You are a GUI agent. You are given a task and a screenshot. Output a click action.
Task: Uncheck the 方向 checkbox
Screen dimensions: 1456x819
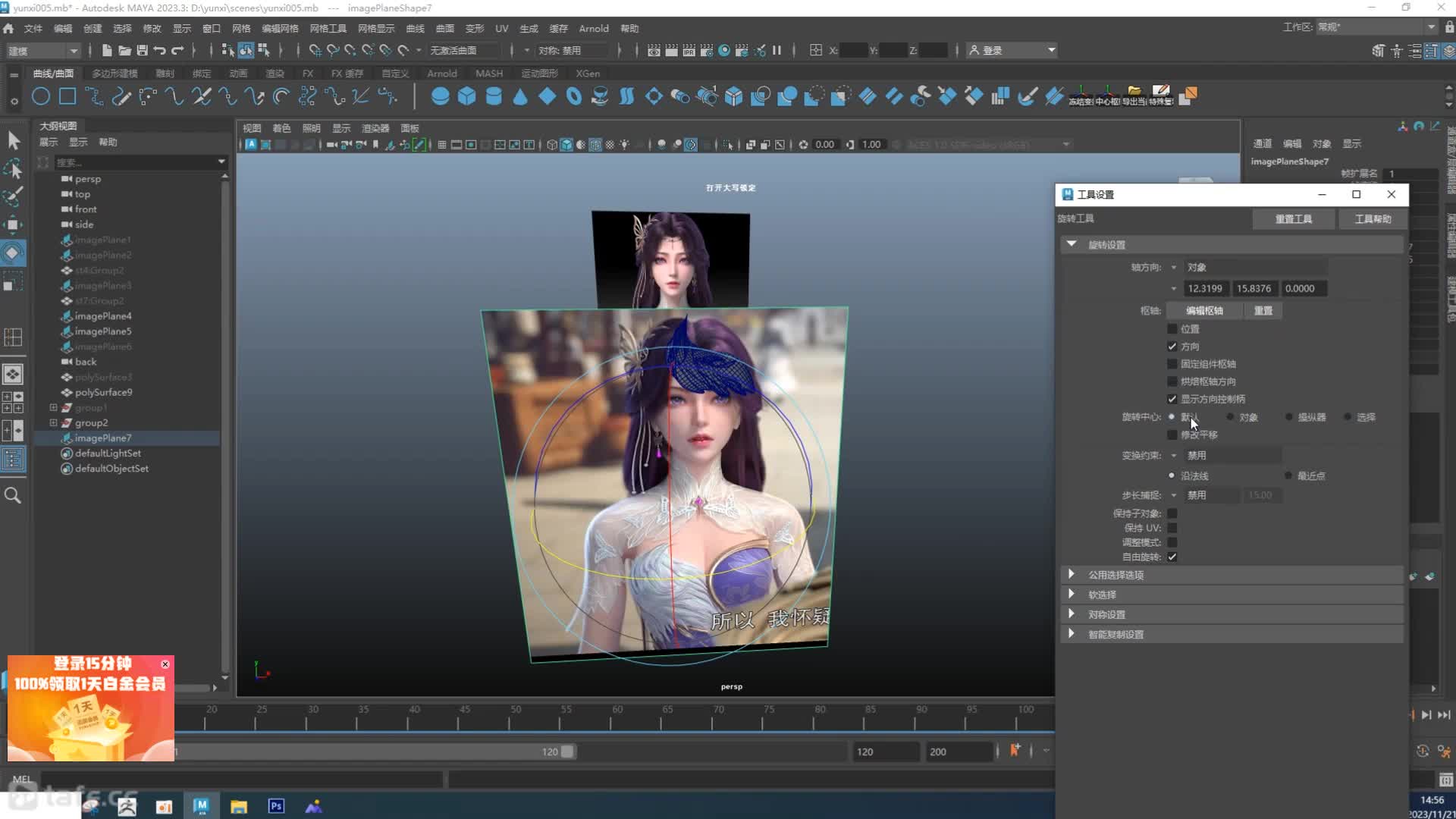(1172, 347)
